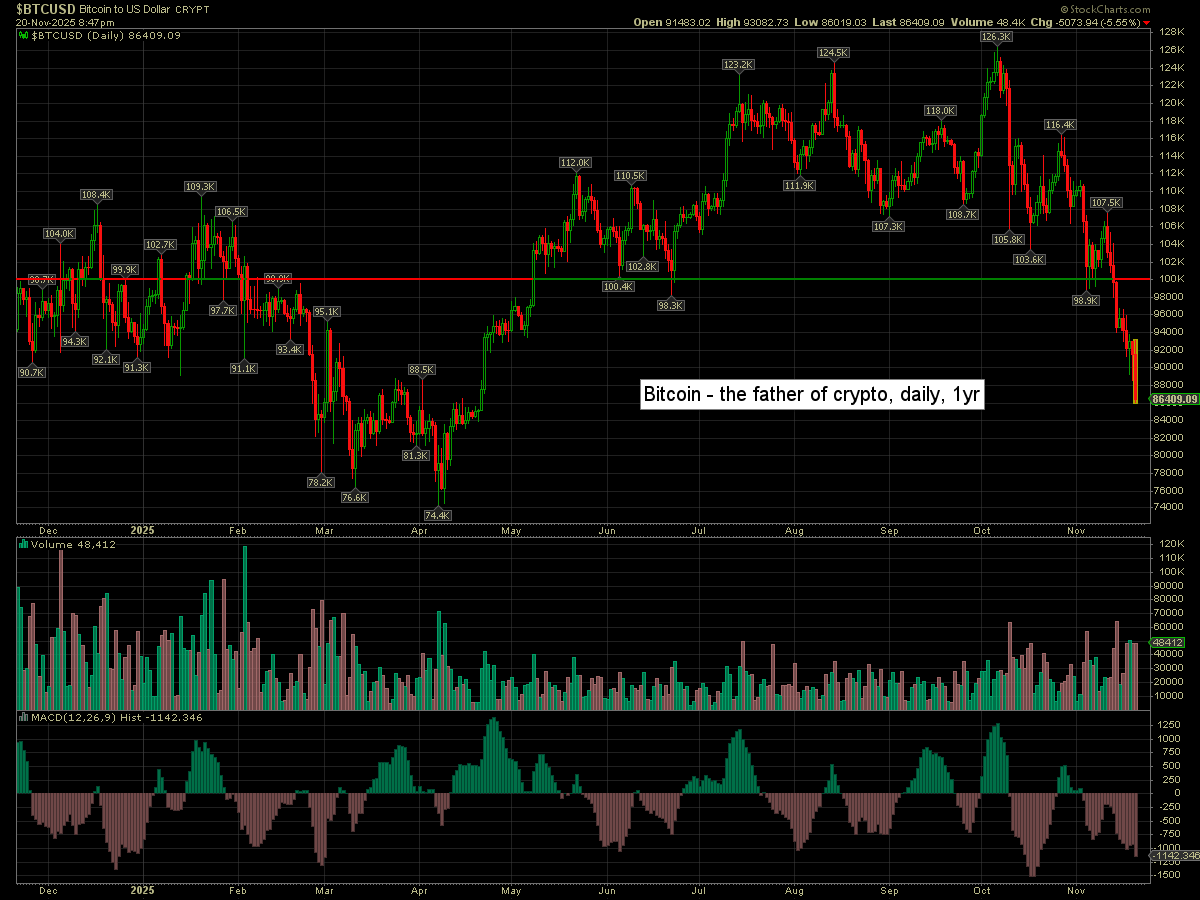Click the Bitcoin father of crypto annotation
The image size is (1200, 900).
coord(812,394)
